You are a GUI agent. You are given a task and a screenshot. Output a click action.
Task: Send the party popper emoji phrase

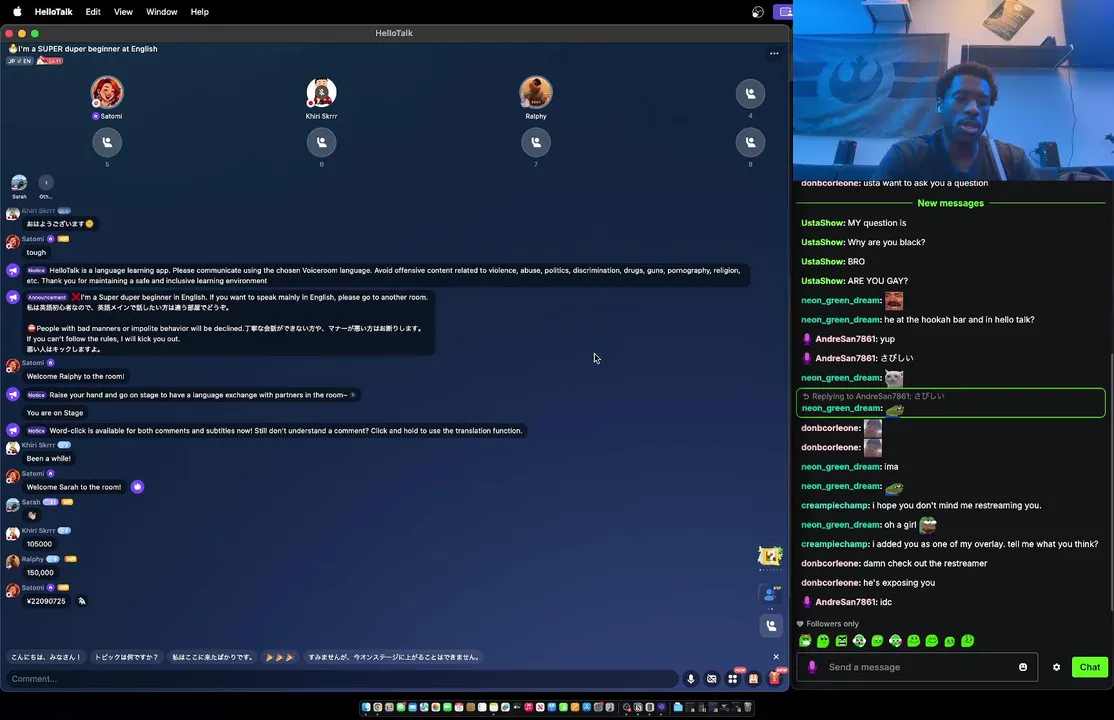279,657
